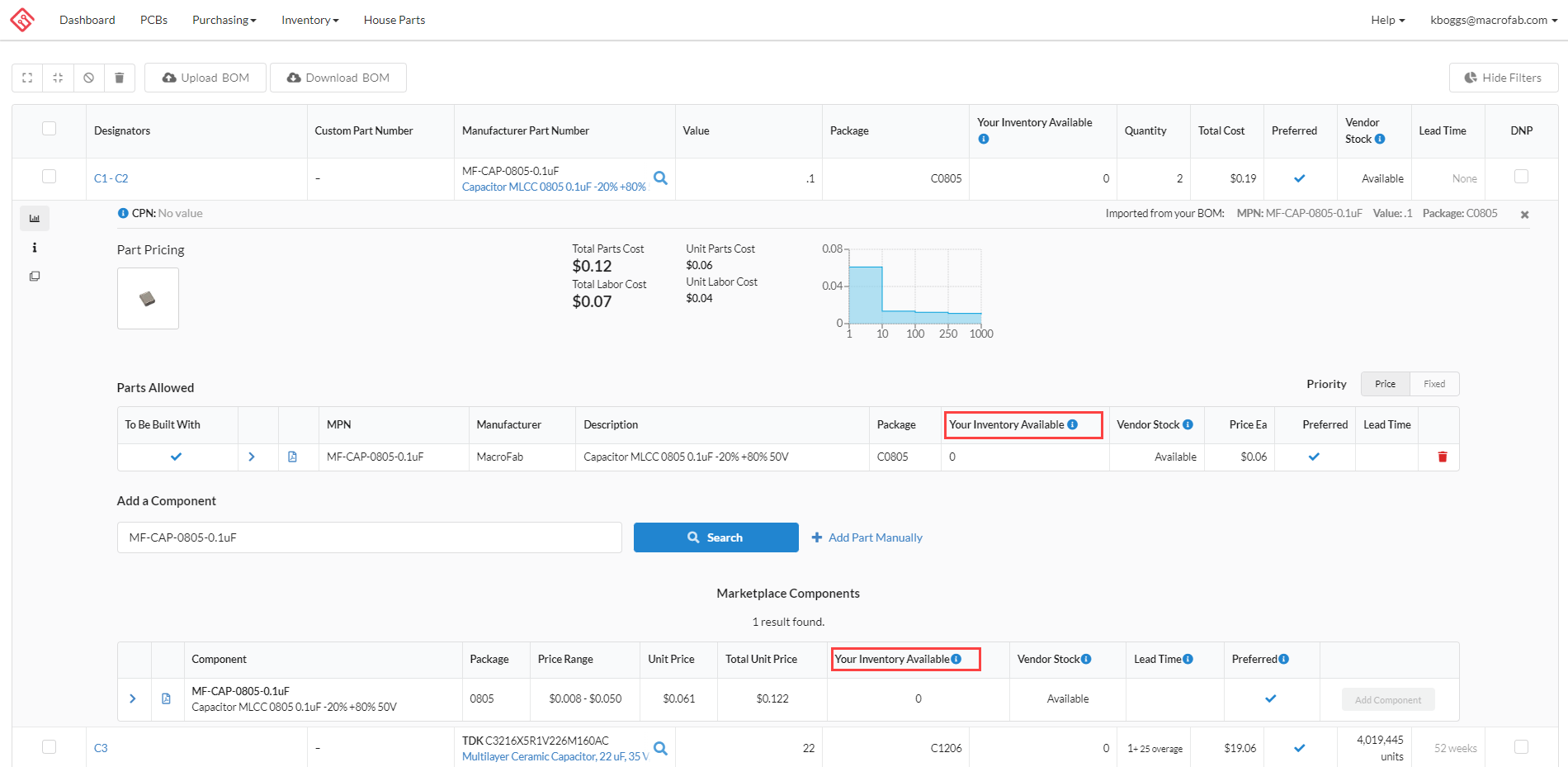Click info icon in Parts Allowed inventory column

click(1072, 424)
